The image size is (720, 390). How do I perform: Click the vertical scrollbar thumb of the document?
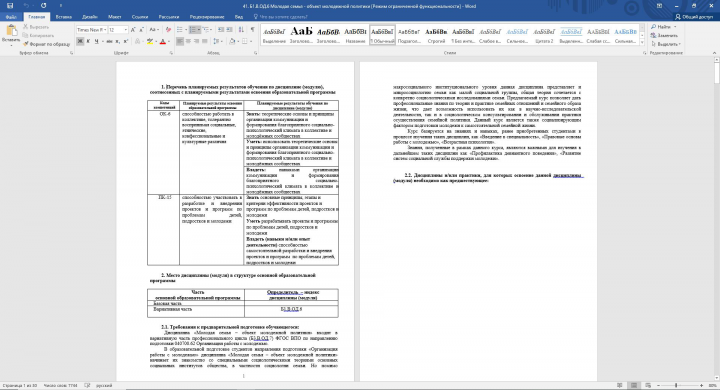(x=717, y=73)
